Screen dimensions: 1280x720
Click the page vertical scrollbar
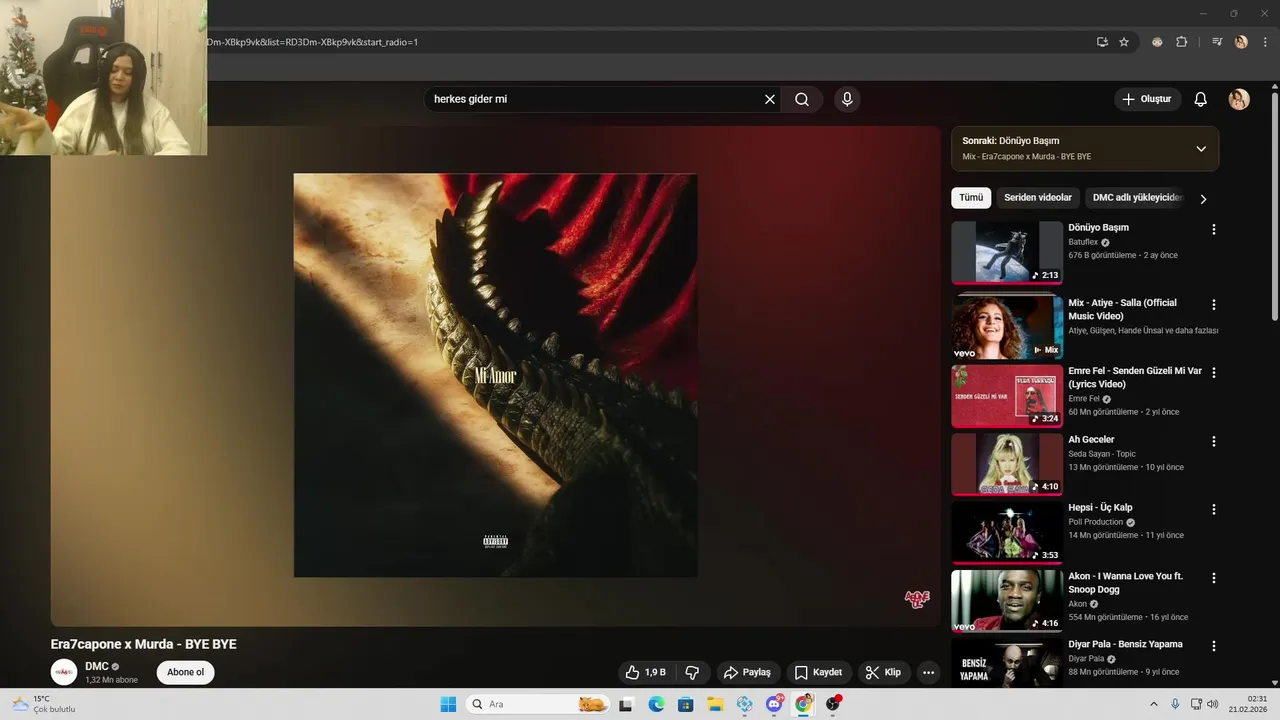point(1274,205)
